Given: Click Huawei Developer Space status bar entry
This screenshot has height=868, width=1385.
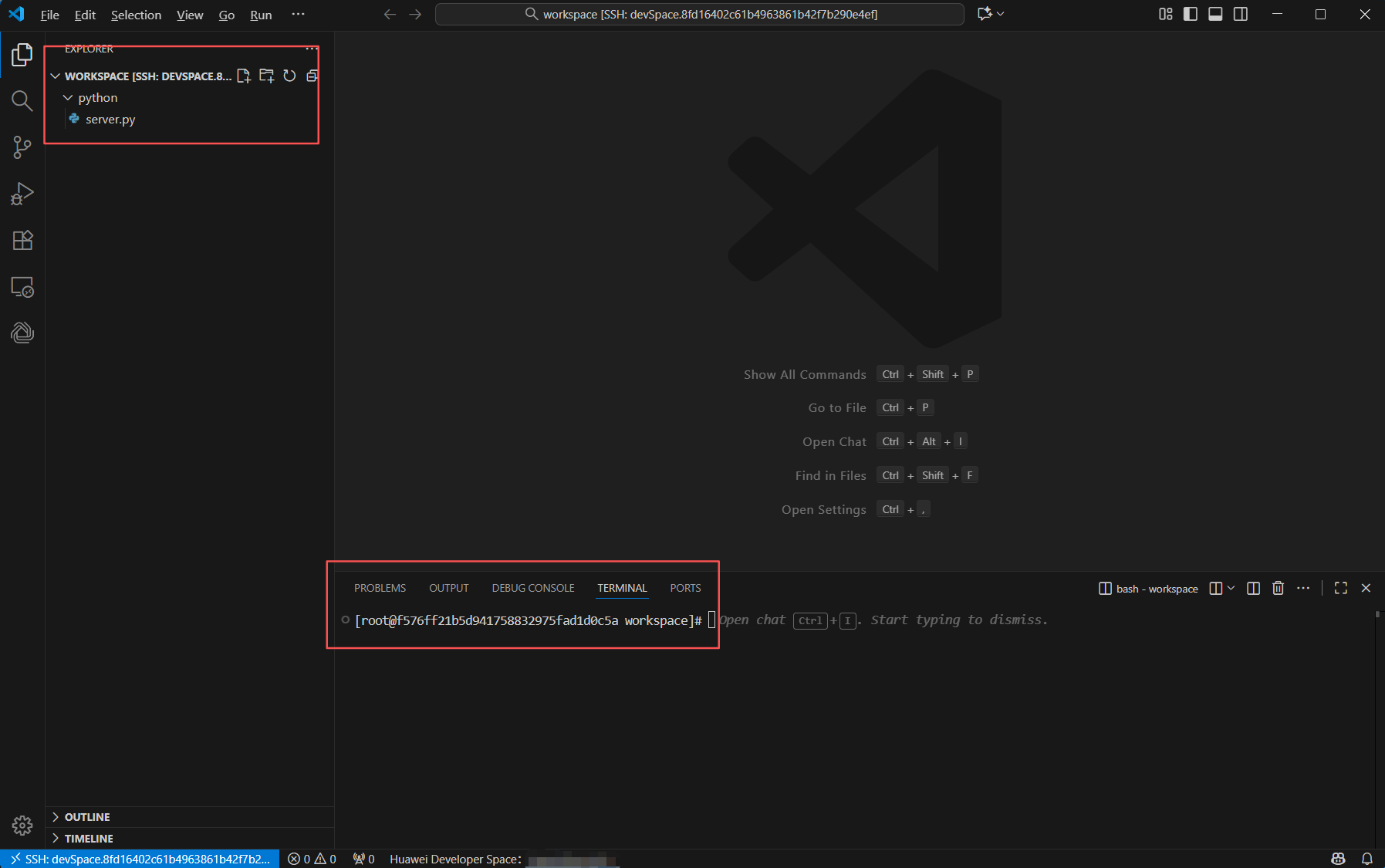Looking at the screenshot, I should coord(502,859).
